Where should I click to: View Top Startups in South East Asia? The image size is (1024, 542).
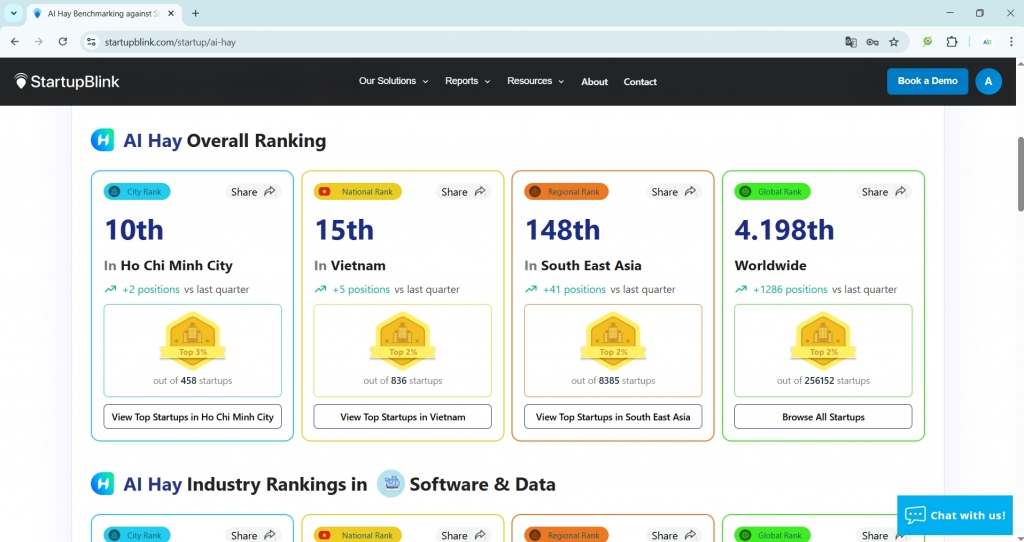point(613,417)
